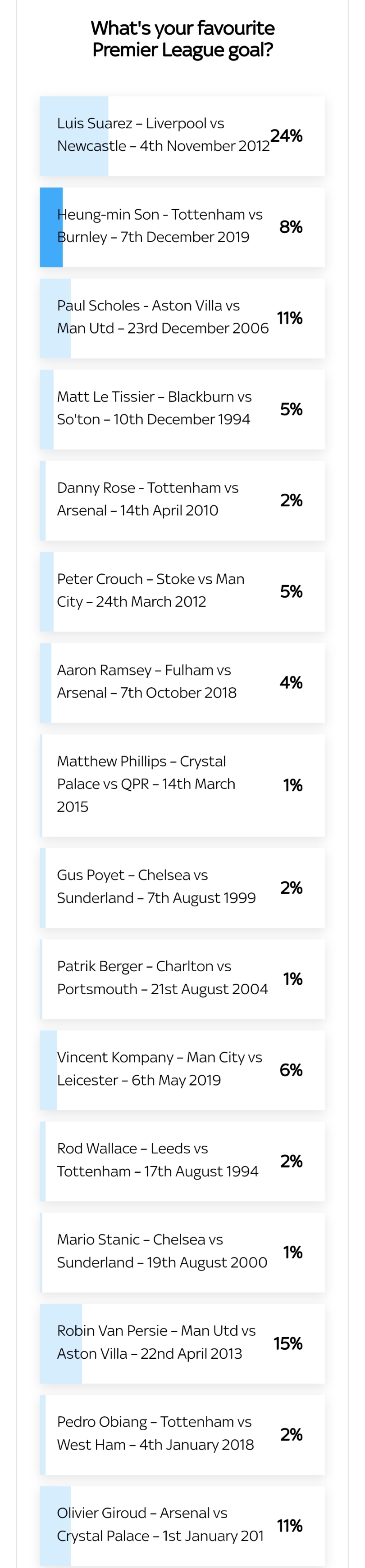The width and height of the screenshot is (365, 1568).
Task: Vote for Aaron Ramsey Fulham vs Arsenal
Action: point(182,683)
